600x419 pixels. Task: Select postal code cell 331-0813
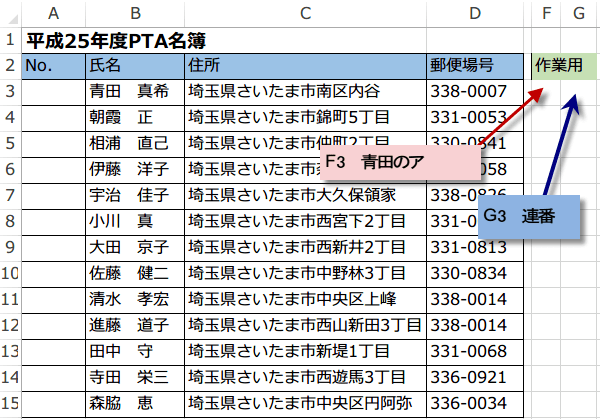[475, 248]
